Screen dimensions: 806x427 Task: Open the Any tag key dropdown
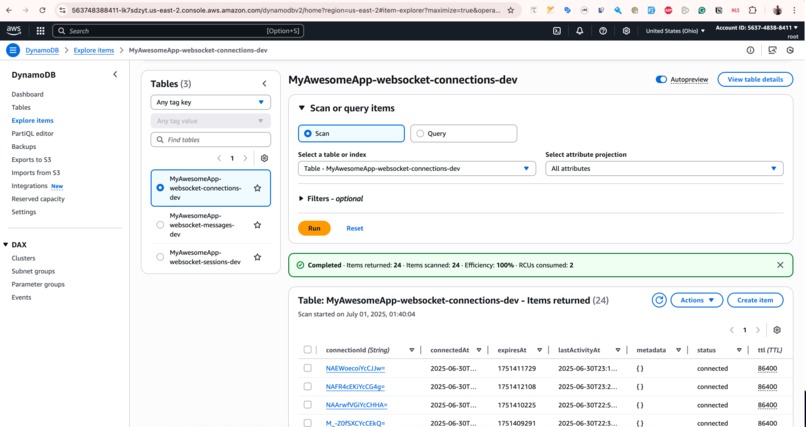coord(211,102)
